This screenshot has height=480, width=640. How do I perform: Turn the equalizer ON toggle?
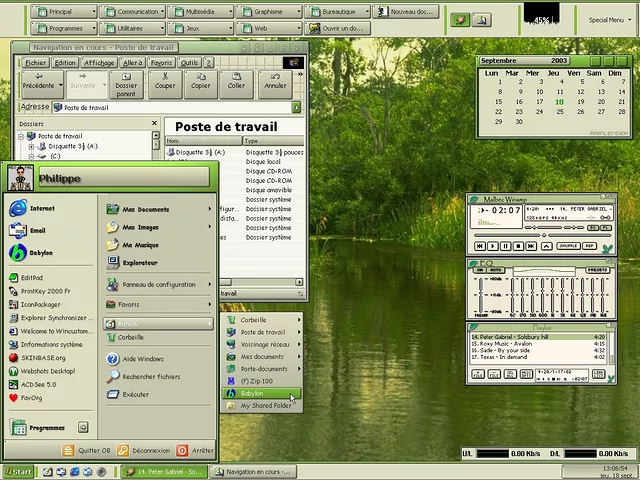coord(478,270)
